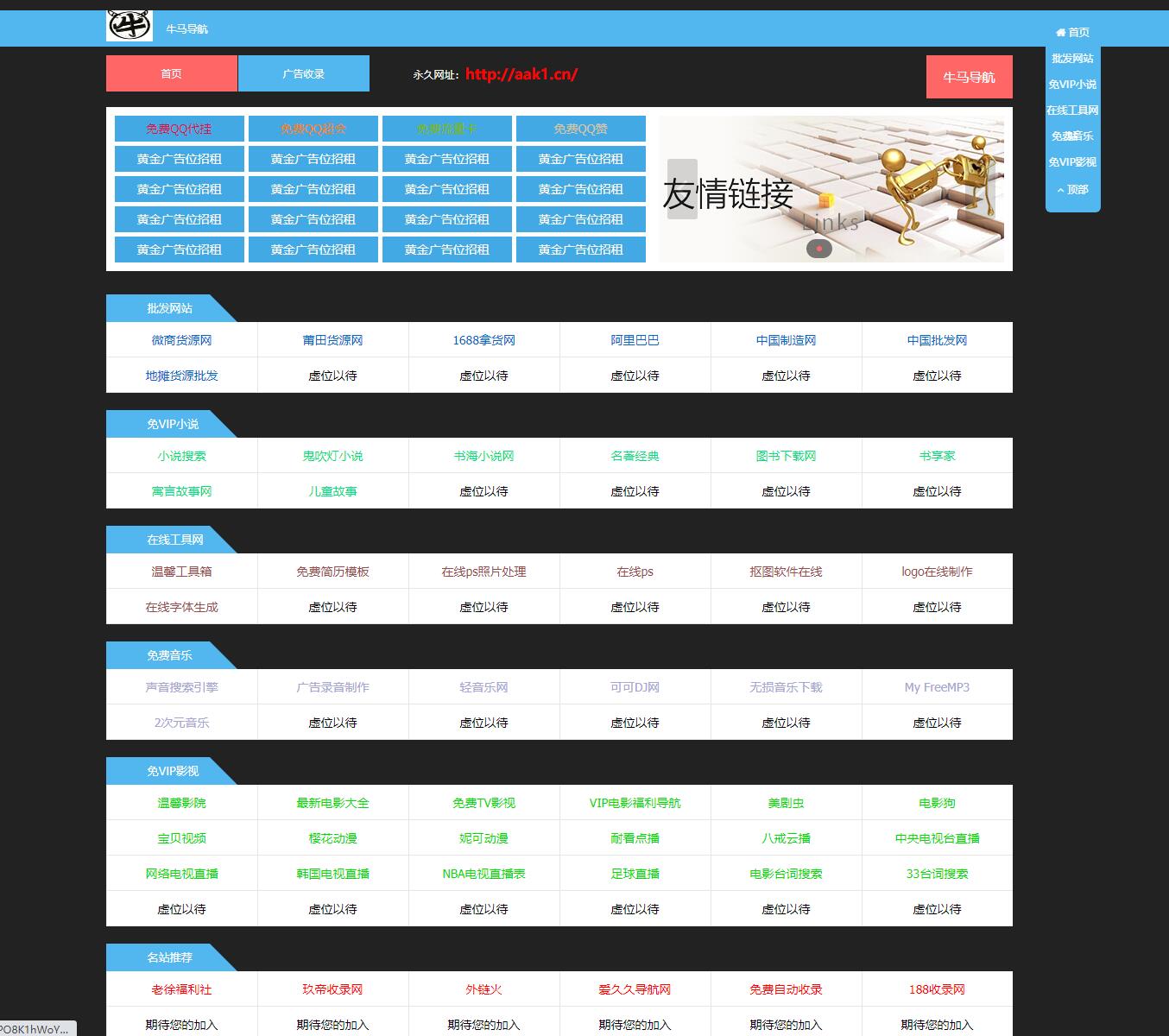The height and width of the screenshot is (1036, 1169).
Task: Open the NBA电视直播表 link
Action: (483, 874)
